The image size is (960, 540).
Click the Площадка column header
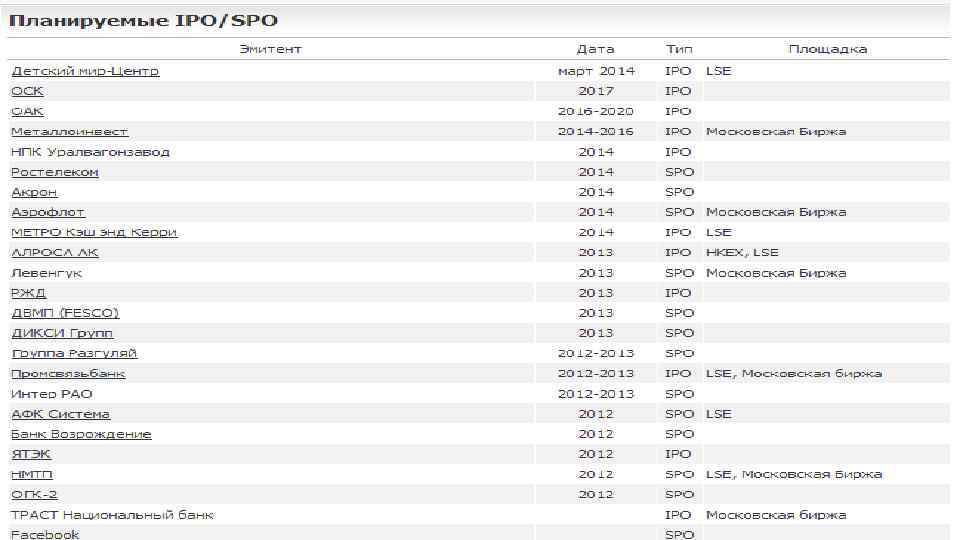(x=828, y=49)
